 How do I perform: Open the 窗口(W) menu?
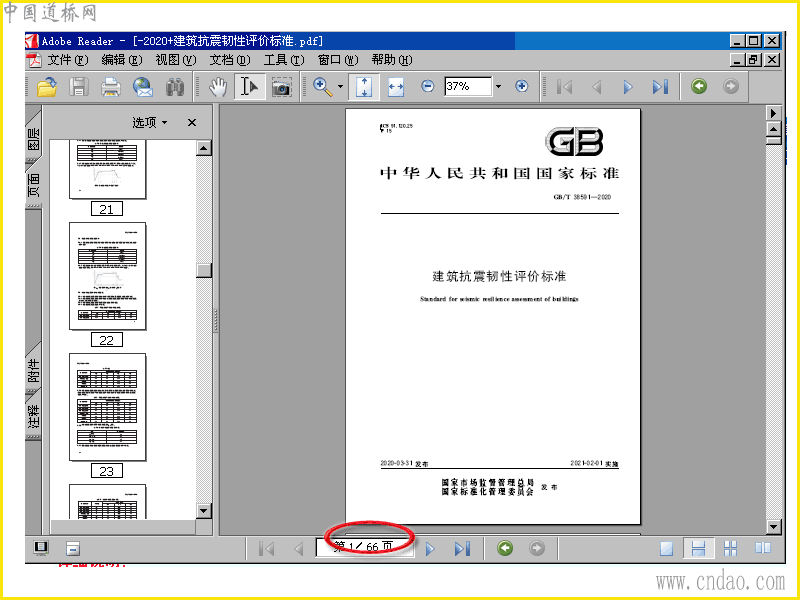click(338, 60)
